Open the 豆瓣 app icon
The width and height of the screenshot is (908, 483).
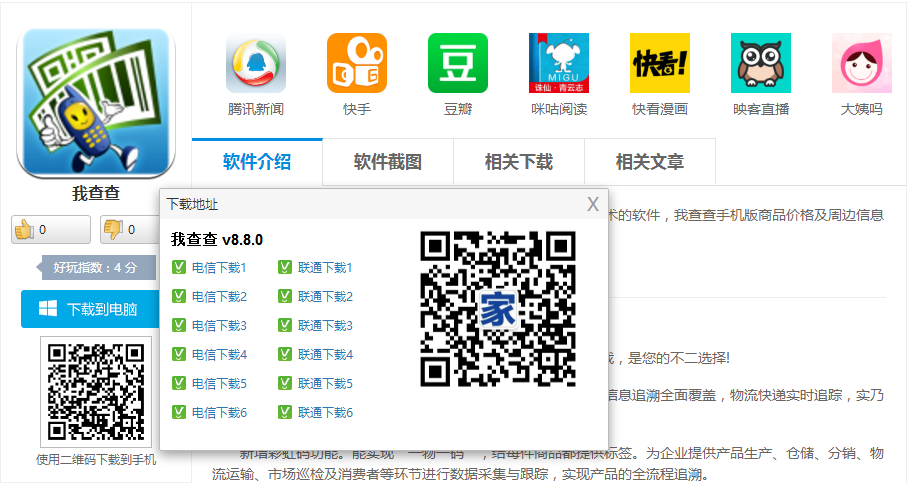458,63
